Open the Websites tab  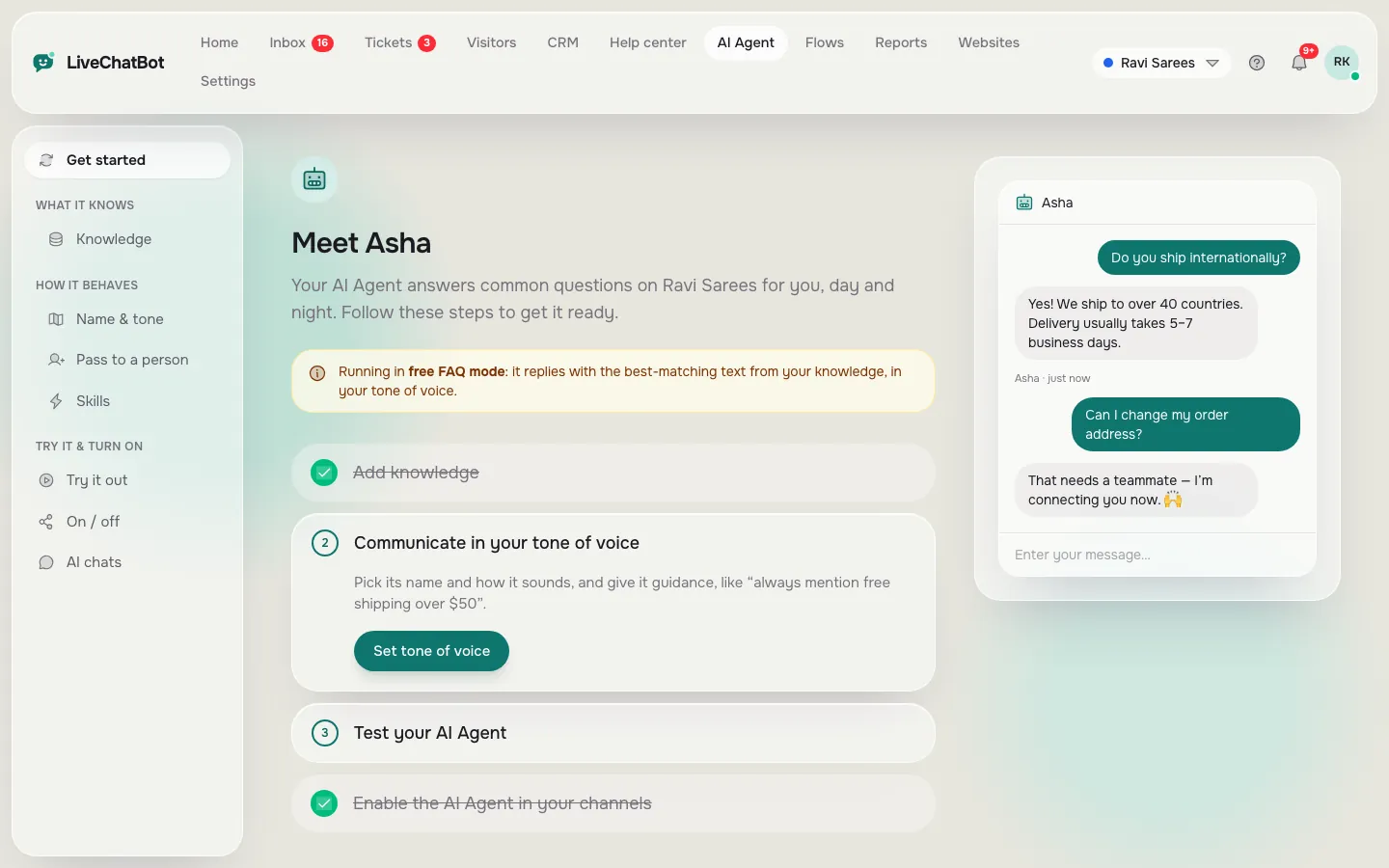(989, 42)
